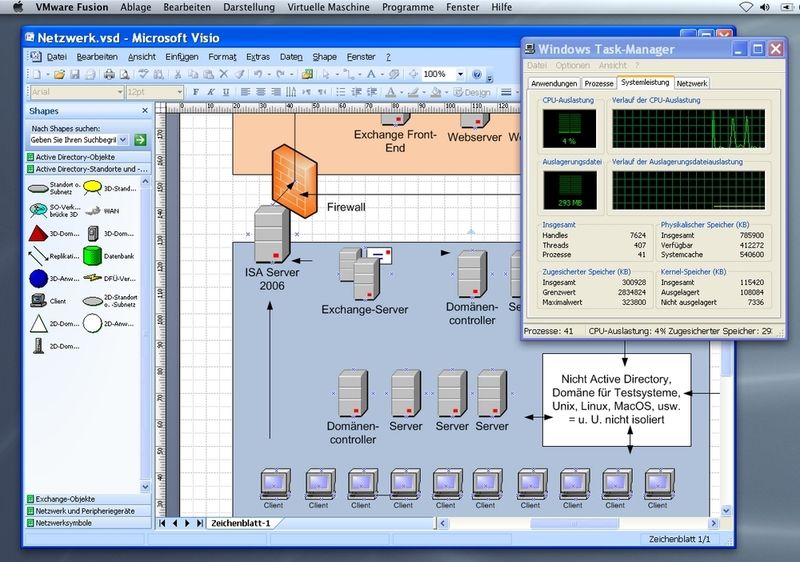Expand the shape search term dropdown
The height and width of the screenshot is (562, 800).
click(x=123, y=140)
